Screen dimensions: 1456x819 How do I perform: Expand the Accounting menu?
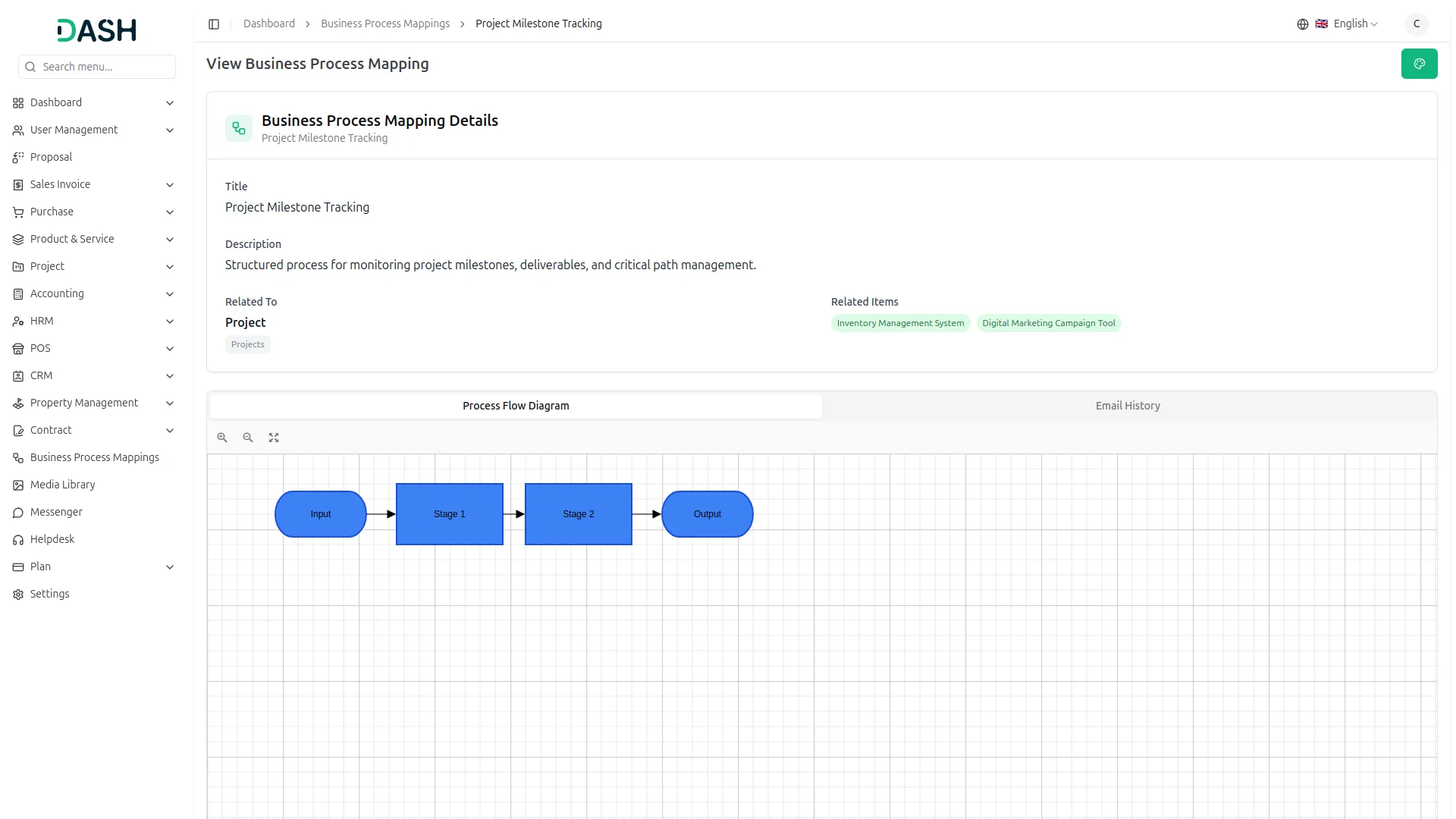57,293
